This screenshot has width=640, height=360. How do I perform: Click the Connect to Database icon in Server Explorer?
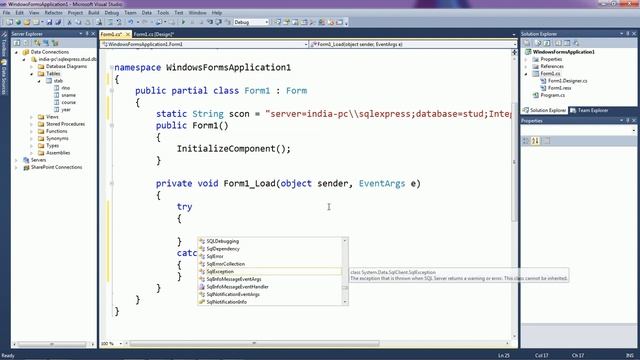(37, 43)
